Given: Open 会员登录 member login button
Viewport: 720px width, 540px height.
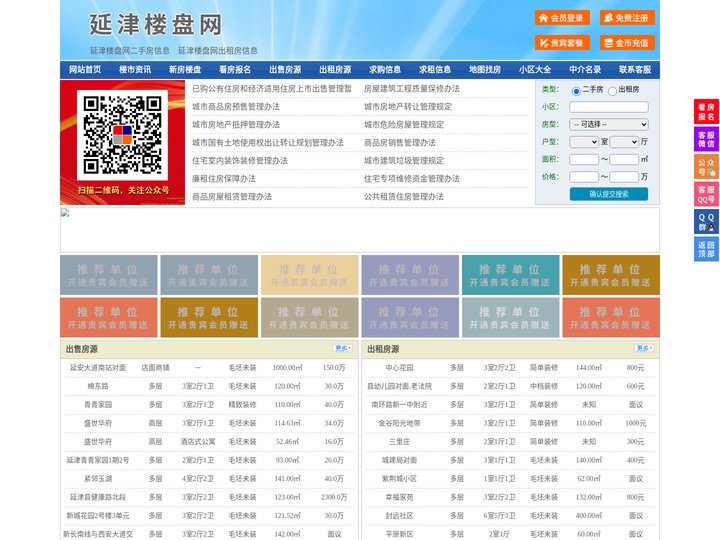Looking at the screenshot, I should (x=562, y=18).
